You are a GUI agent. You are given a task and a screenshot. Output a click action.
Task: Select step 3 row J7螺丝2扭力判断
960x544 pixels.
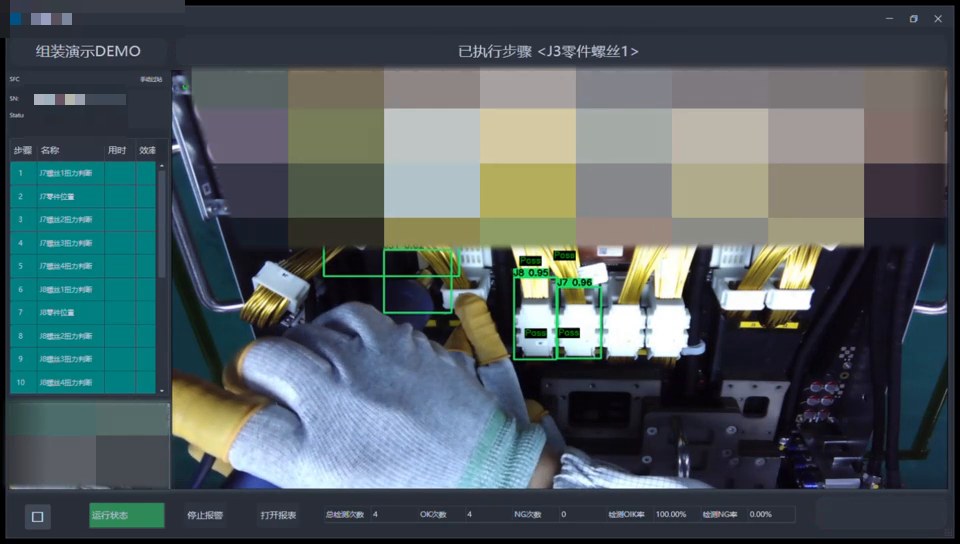tap(83, 220)
